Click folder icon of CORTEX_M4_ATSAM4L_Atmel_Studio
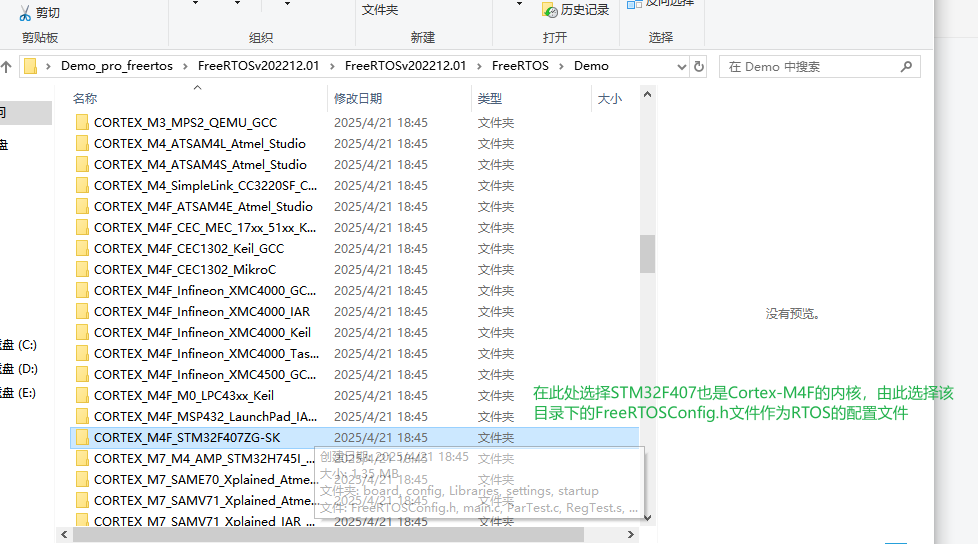 click(82, 143)
